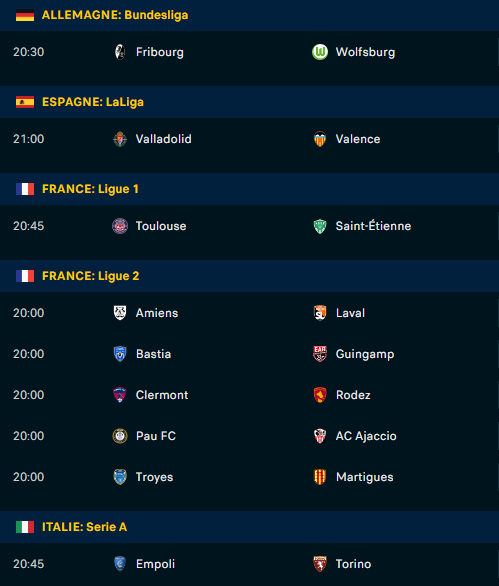499x586 pixels.
Task: Click the Martigues striped crest
Action: click(x=320, y=477)
